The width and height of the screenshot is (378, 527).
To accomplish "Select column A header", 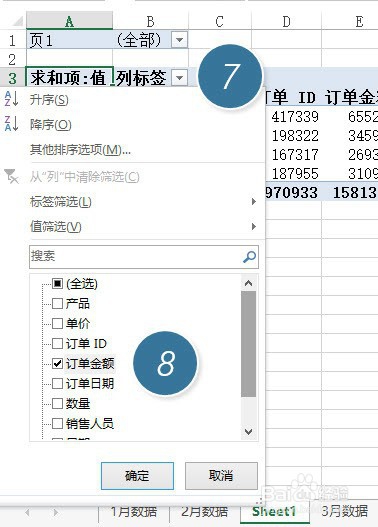I will [70, 21].
